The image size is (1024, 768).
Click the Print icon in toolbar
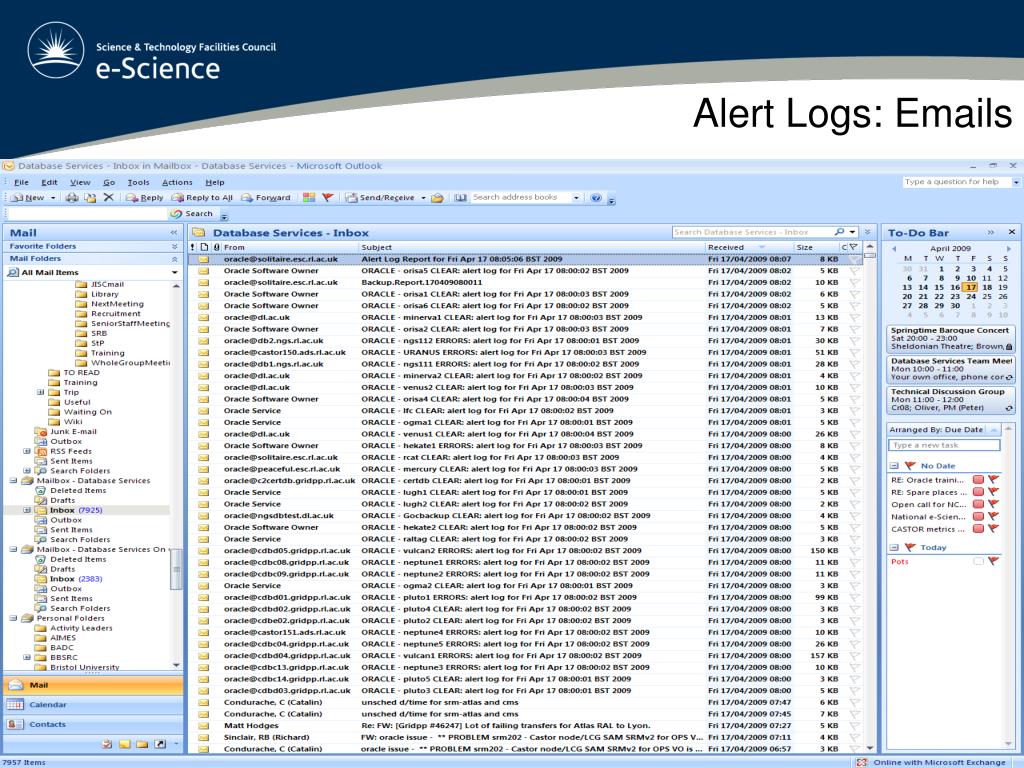click(73, 198)
